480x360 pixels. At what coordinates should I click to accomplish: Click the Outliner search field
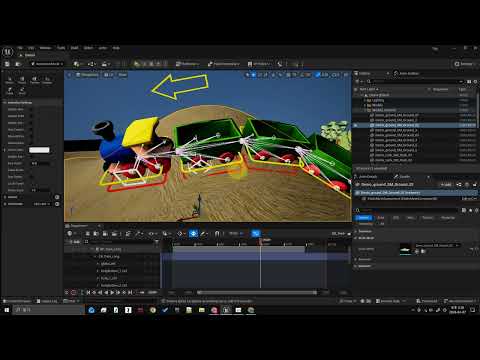coord(415,81)
